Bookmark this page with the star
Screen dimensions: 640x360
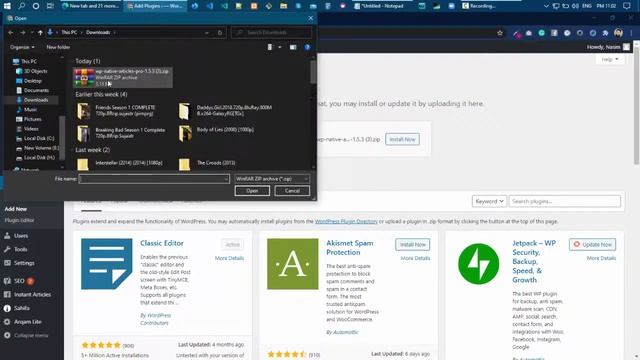tap(500, 33)
